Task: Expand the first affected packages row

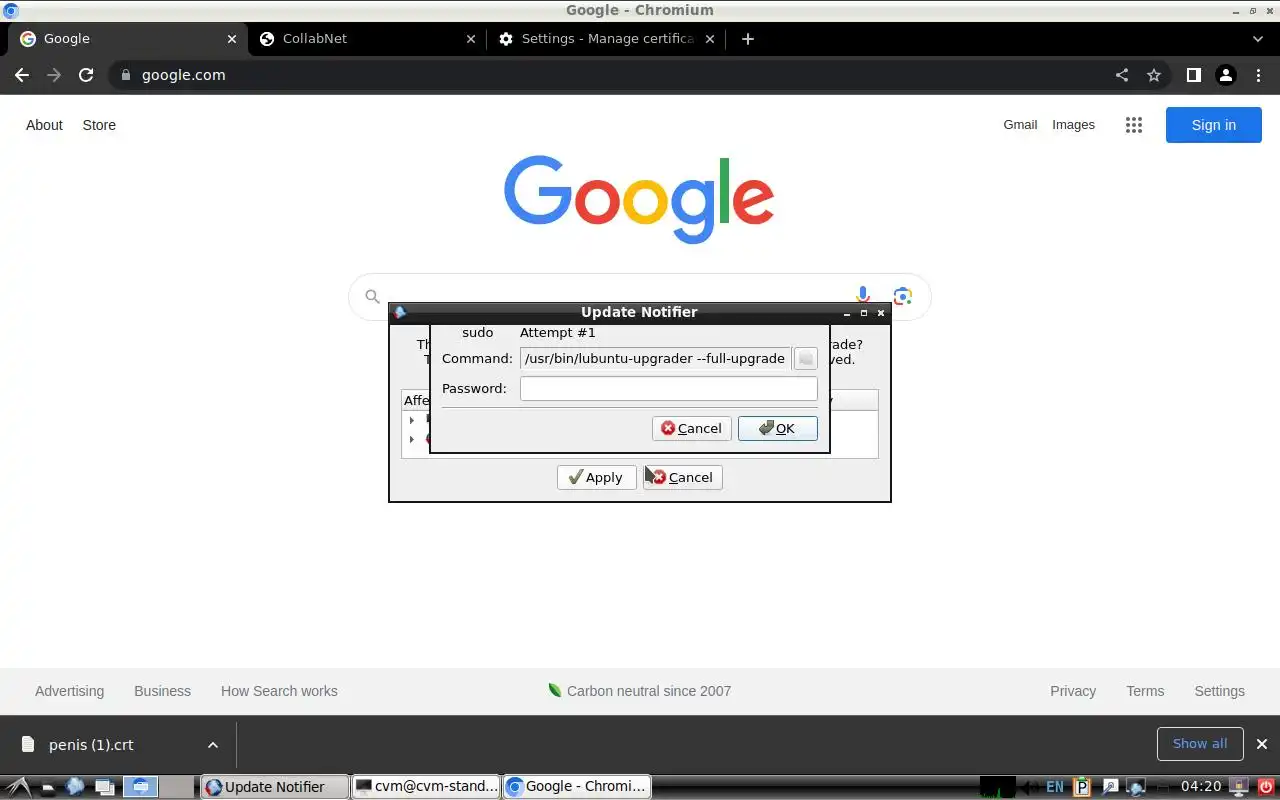Action: (x=412, y=420)
